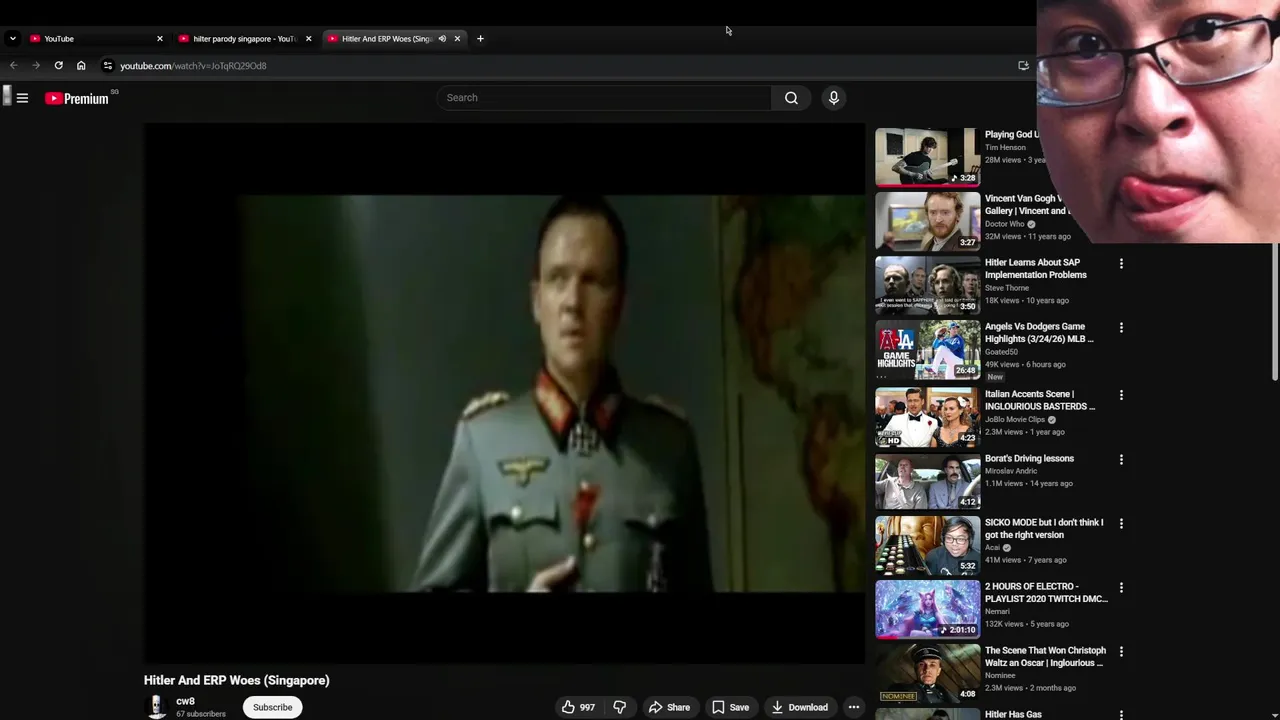The width and height of the screenshot is (1280, 720).
Task: Click the Hitler Has Gas title
Action: tap(1013, 714)
